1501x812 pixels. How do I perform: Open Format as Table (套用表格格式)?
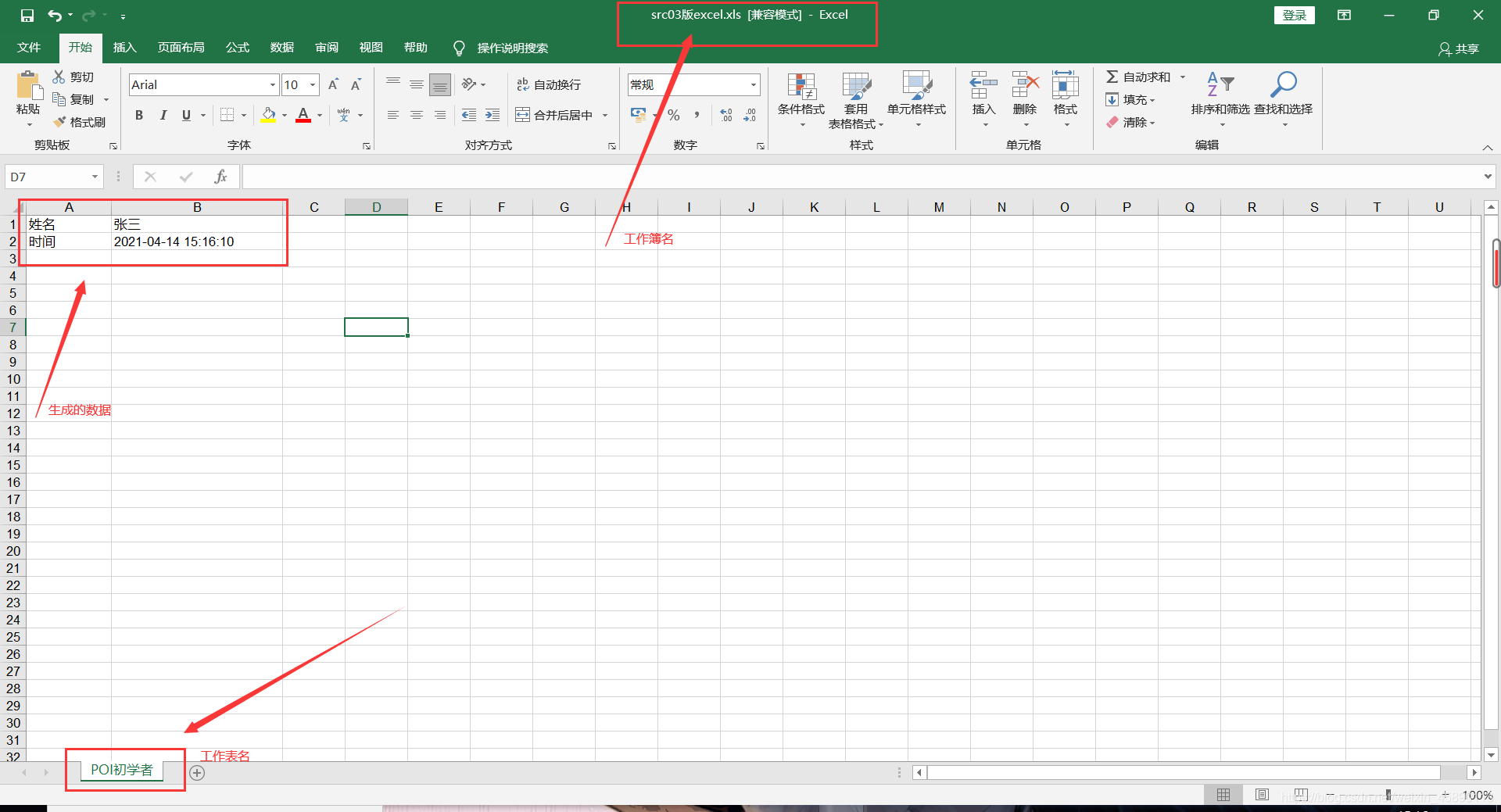pos(856,100)
